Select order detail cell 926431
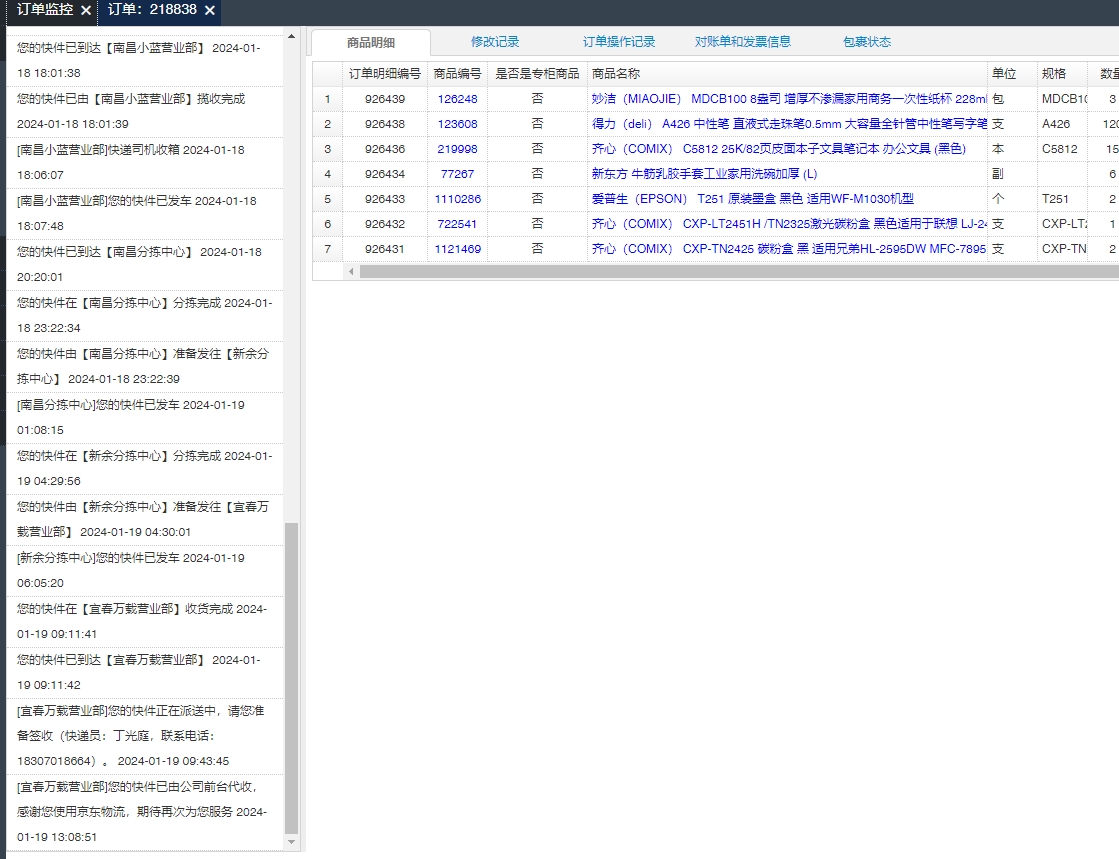1119x859 pixels. click(x=385, y=248)
